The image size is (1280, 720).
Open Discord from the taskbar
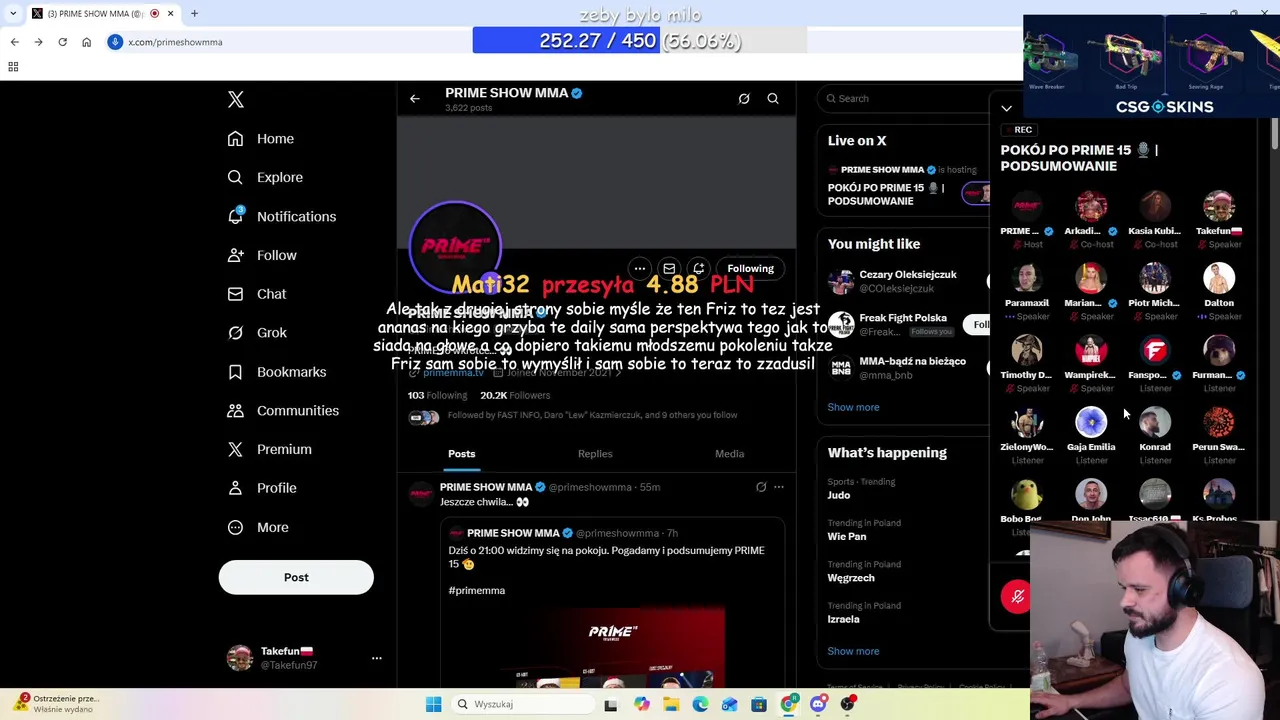point(818,705)
